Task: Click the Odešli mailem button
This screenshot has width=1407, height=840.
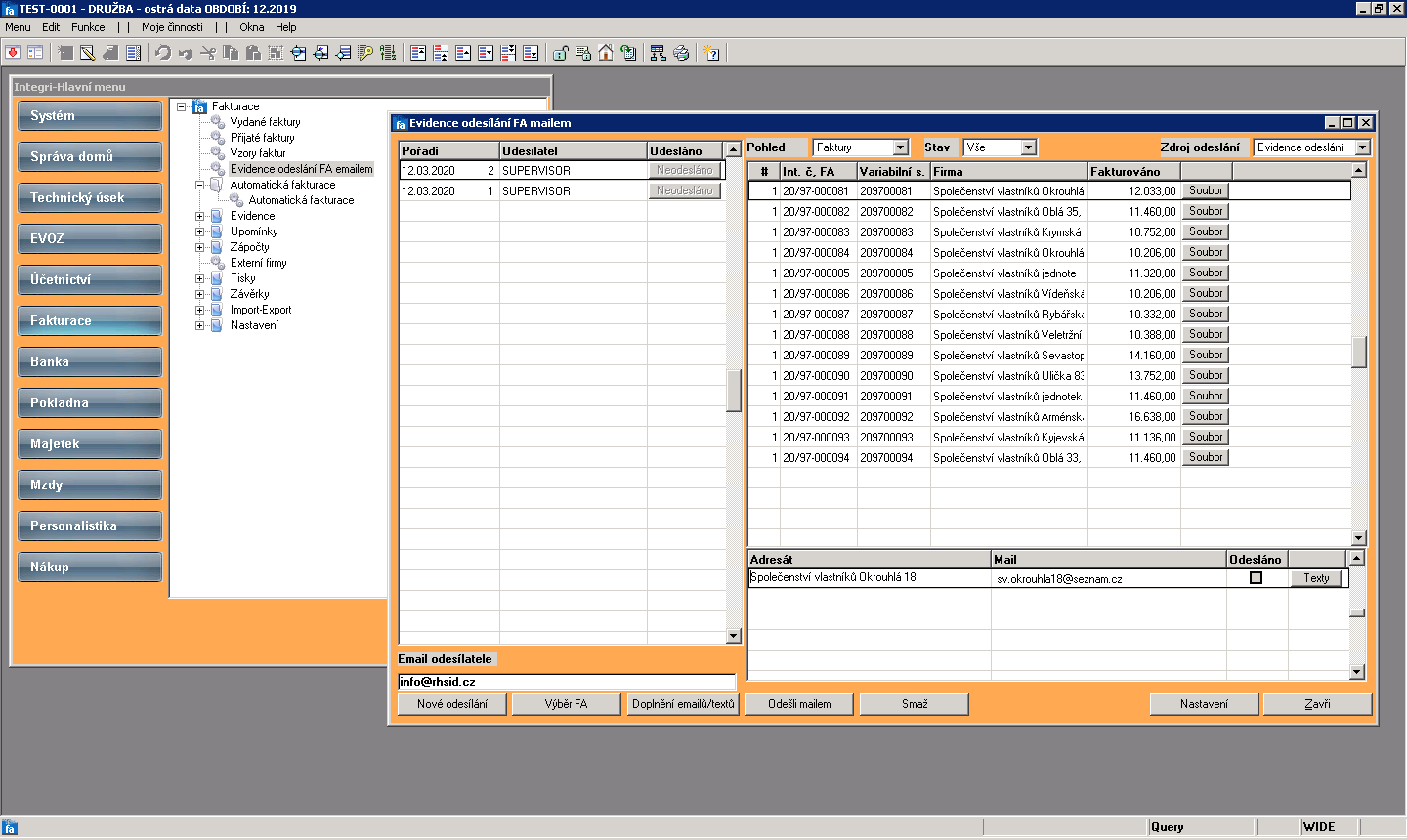Action: coord(799,704)
